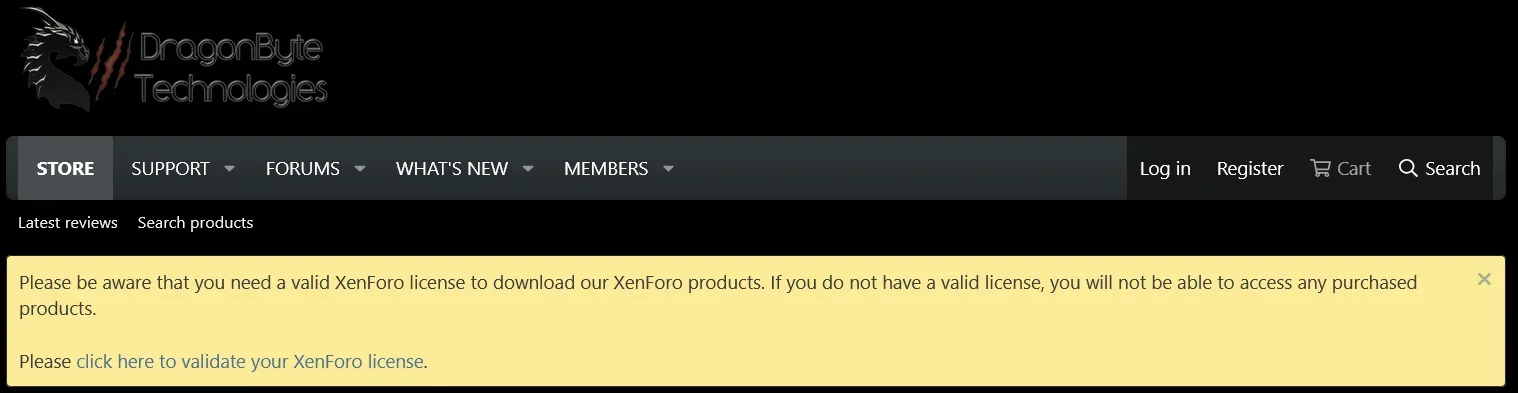Open the Search products sub-navigation link

tap(195, 222)
